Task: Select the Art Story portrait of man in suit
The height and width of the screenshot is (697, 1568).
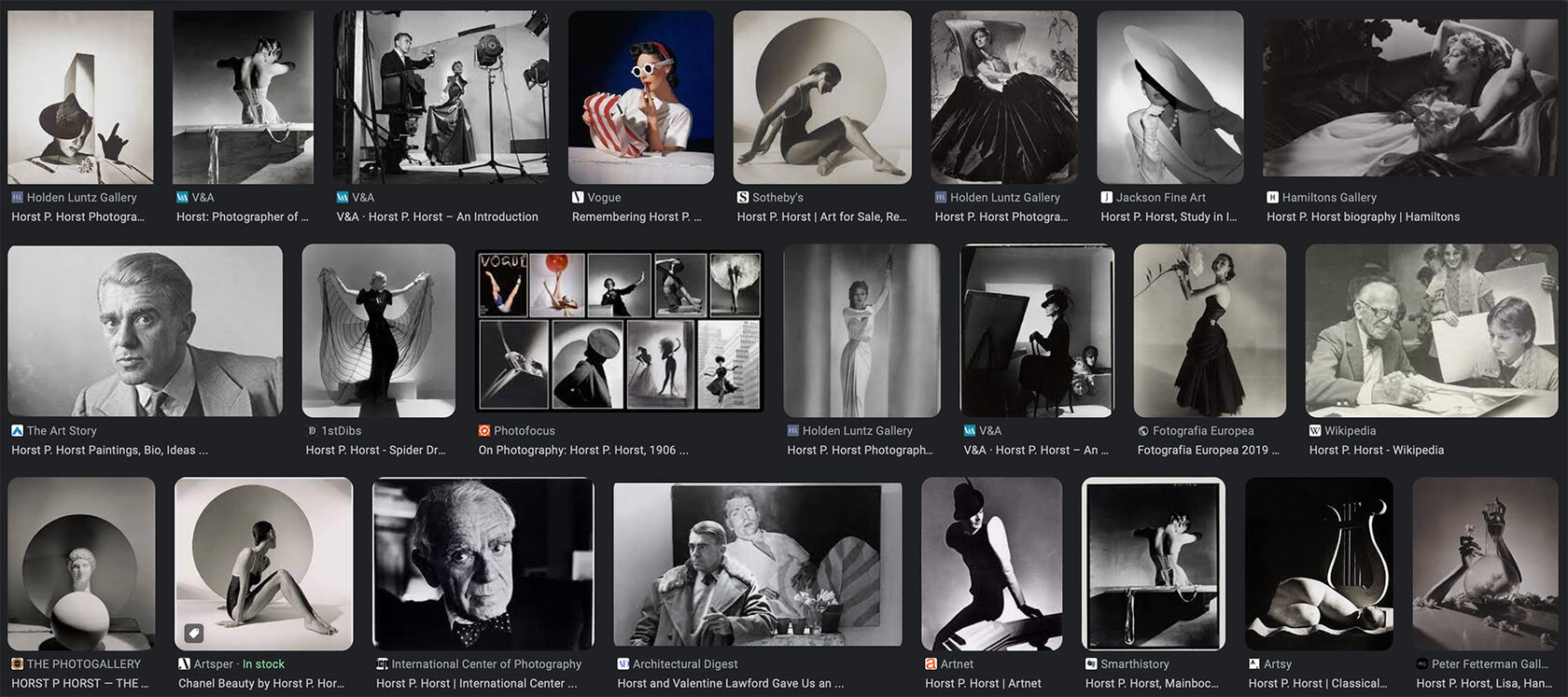Action: click(145, 330)
